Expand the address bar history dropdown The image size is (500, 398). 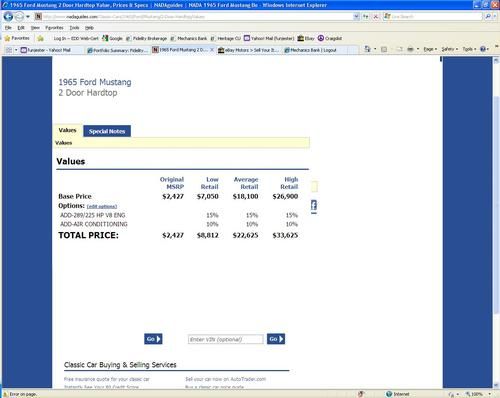coord(356,16)
